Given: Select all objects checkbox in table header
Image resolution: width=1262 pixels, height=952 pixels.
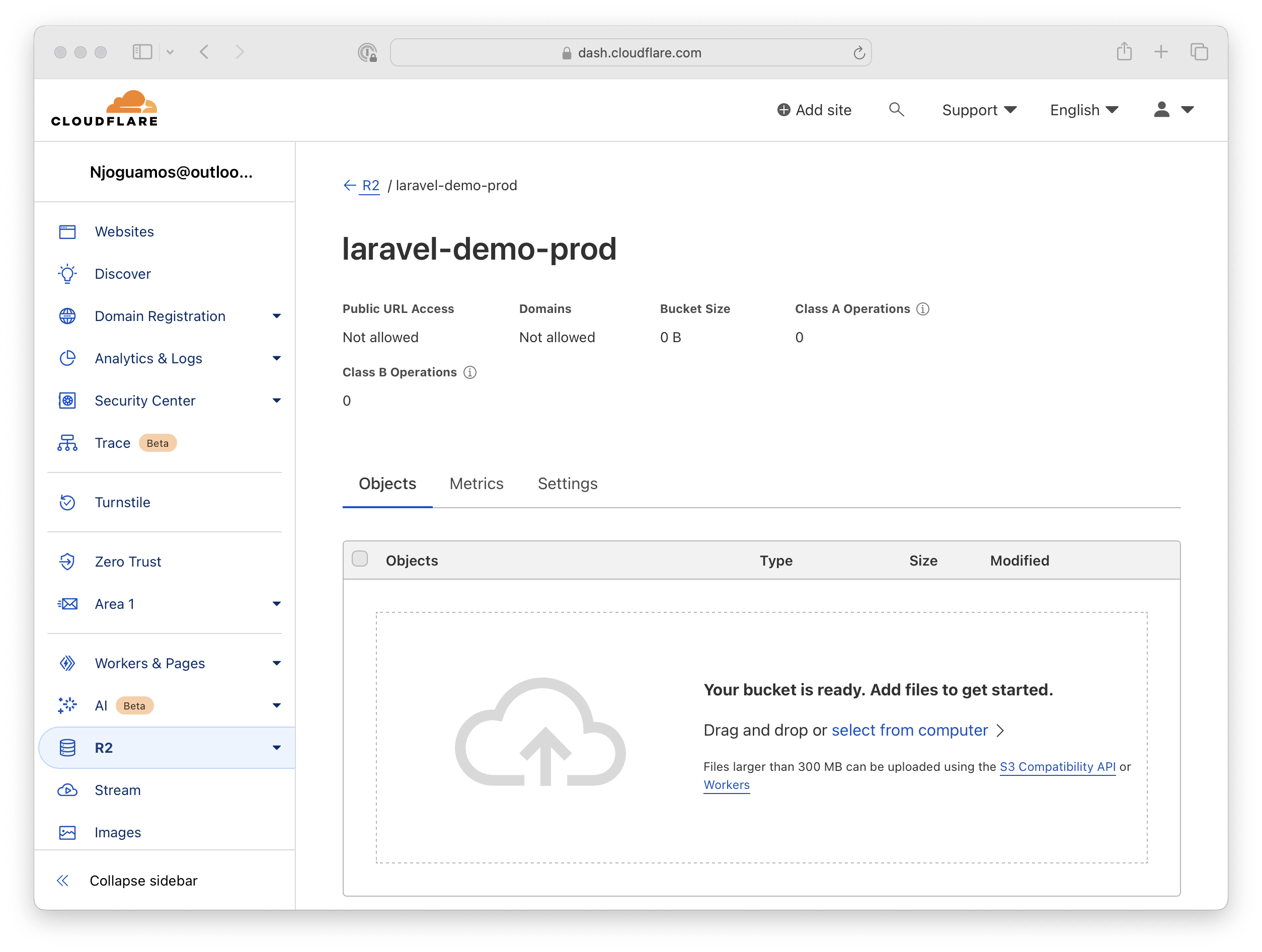Looking at the screenshot, I should click(x=359, y=559).
